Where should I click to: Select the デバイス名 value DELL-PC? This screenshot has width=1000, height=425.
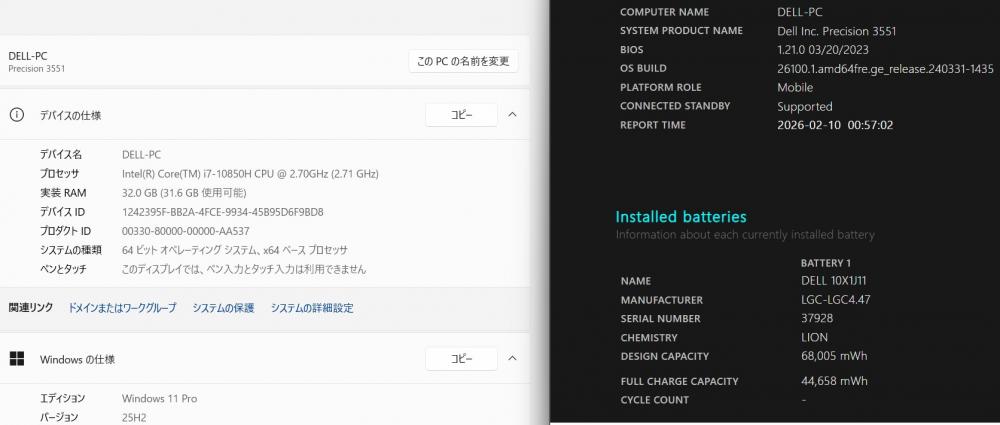[142, 154]
